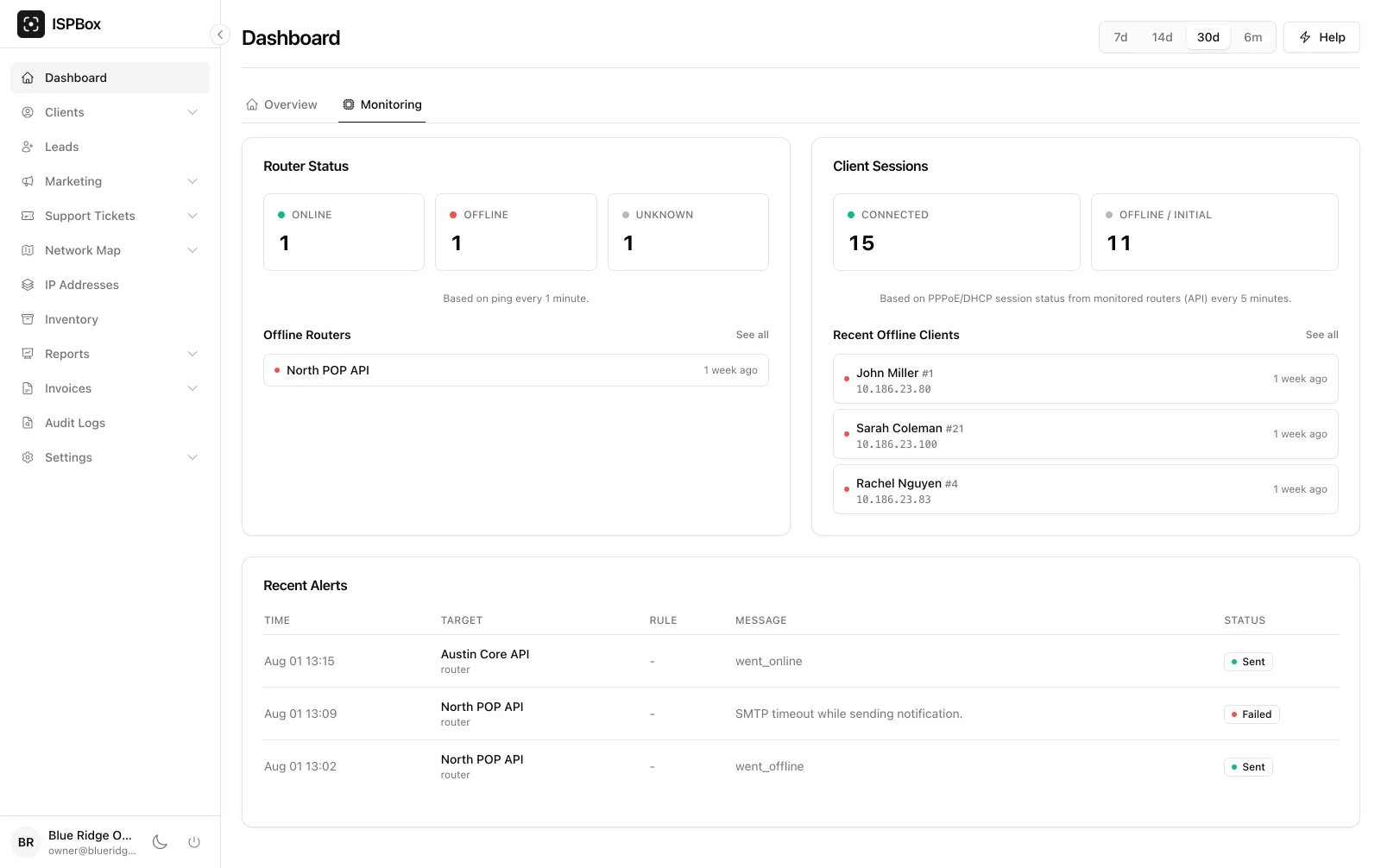Open Leads in the sidebar

[x=110, y=147]
